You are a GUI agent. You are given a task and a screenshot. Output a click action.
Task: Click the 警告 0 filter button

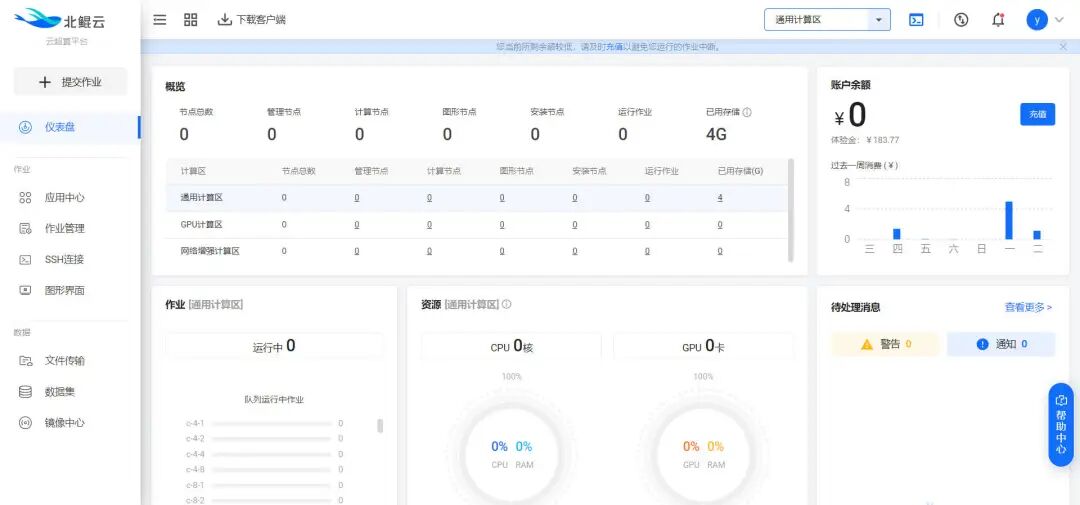click(x=885, y=344)
